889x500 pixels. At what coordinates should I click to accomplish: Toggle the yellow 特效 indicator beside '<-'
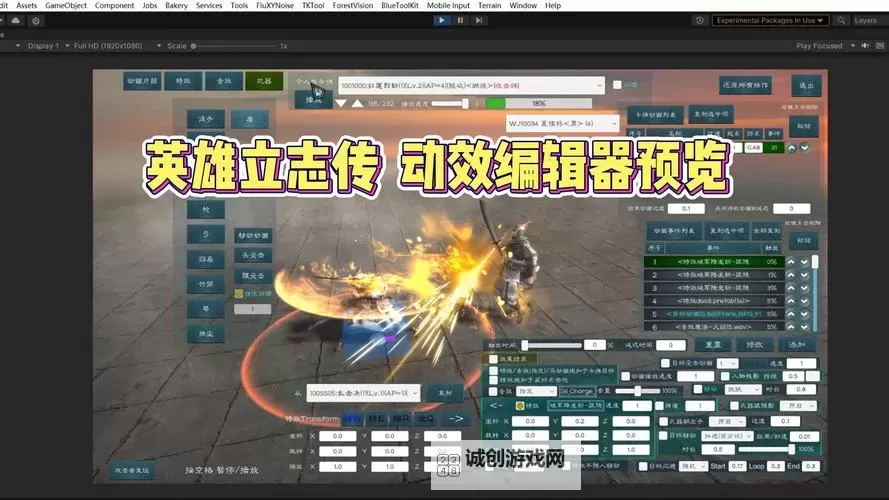coord(519,406)
